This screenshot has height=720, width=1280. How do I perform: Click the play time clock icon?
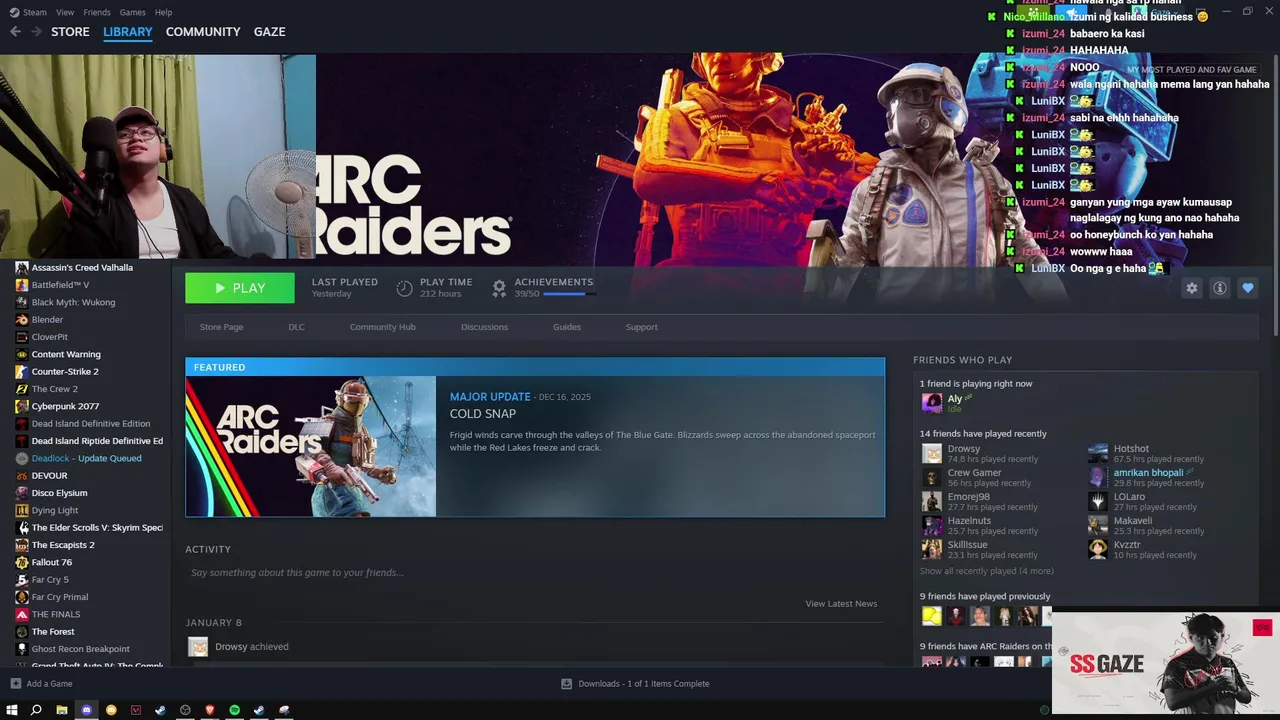coord(404,288)
